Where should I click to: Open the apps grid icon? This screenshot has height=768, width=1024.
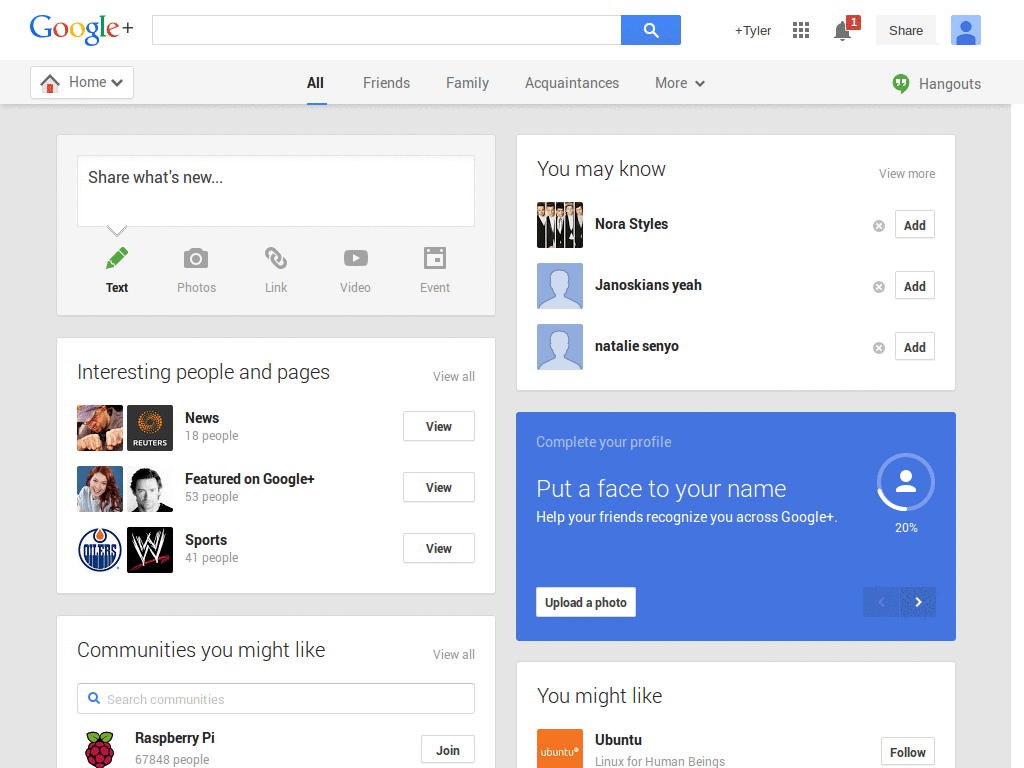(x=801, y=30)
